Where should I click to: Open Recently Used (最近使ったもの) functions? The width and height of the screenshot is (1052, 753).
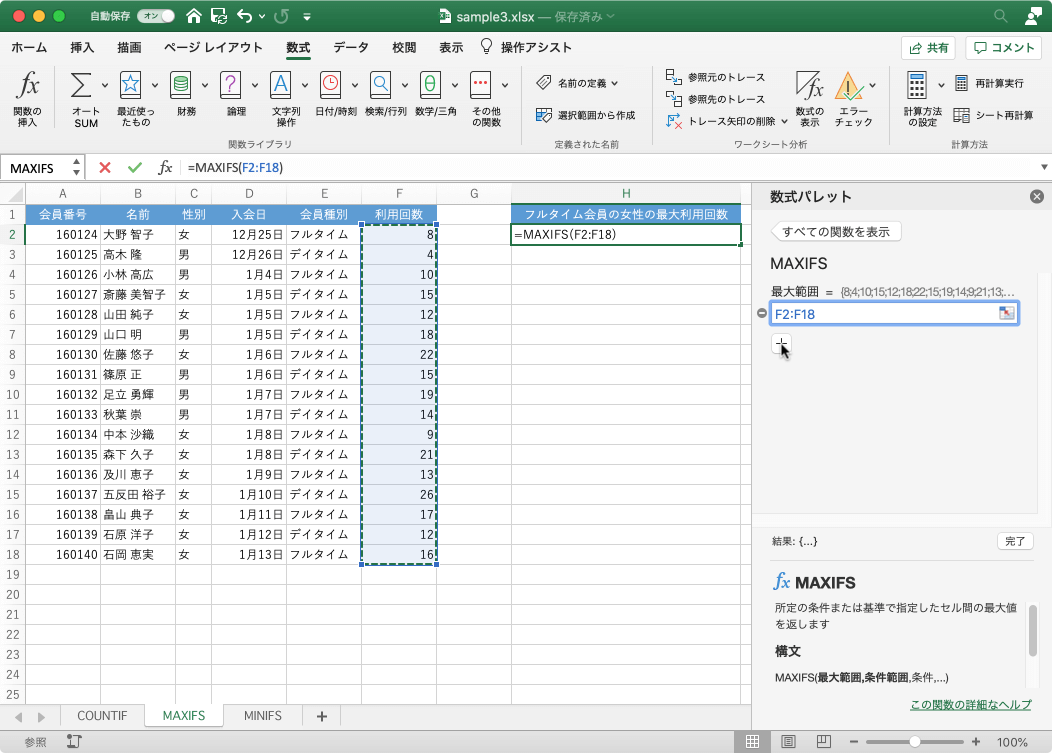[x=130, y=85]
